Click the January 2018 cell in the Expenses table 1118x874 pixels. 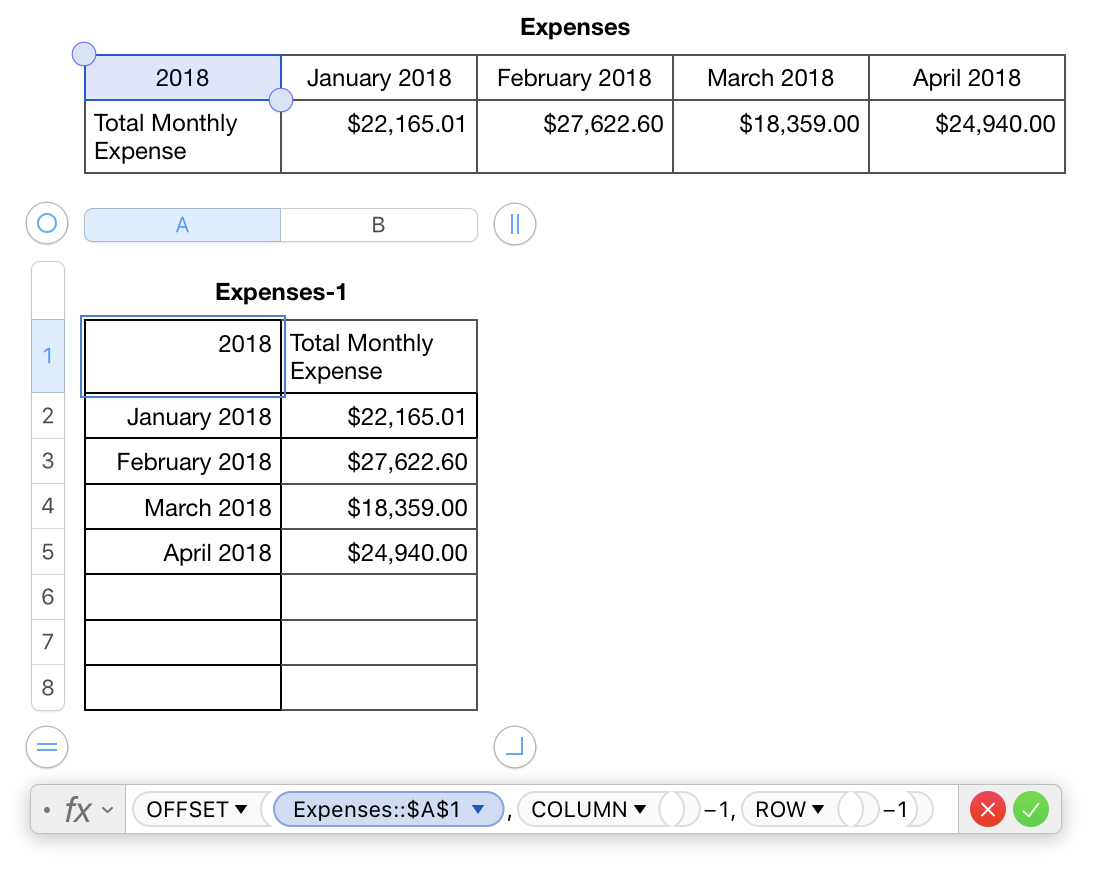tap(379, 78)
